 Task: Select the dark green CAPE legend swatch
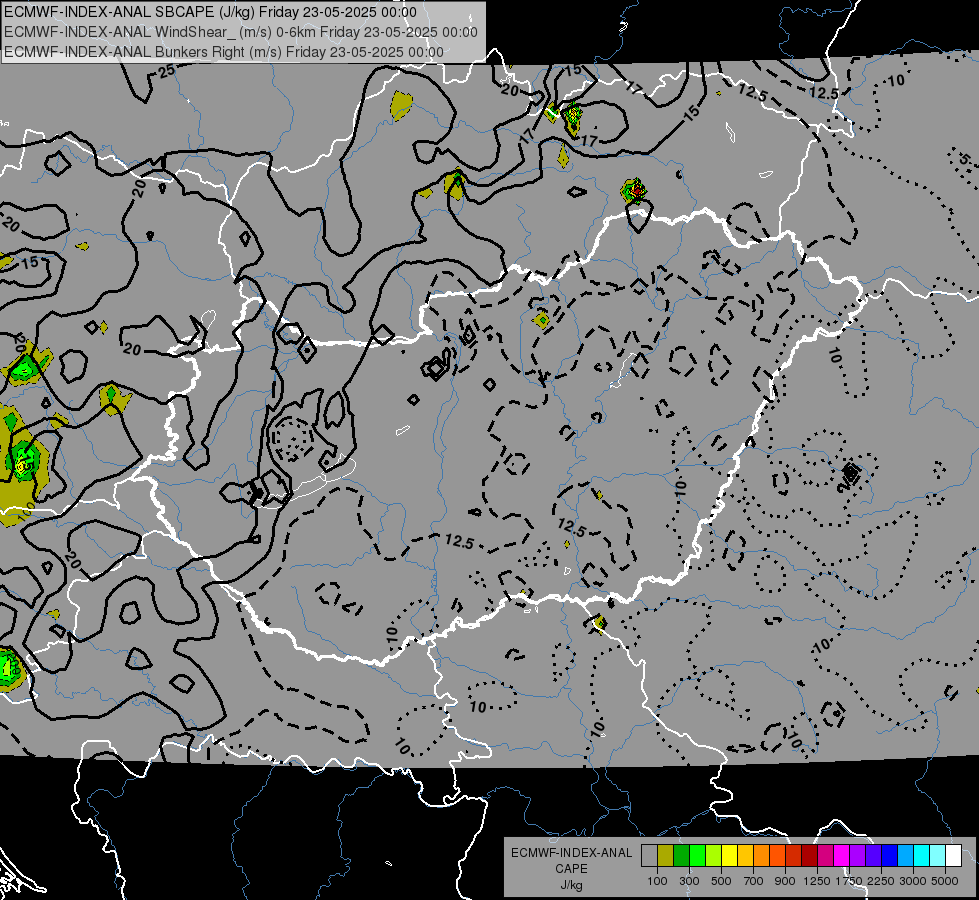tap(682, 855)
